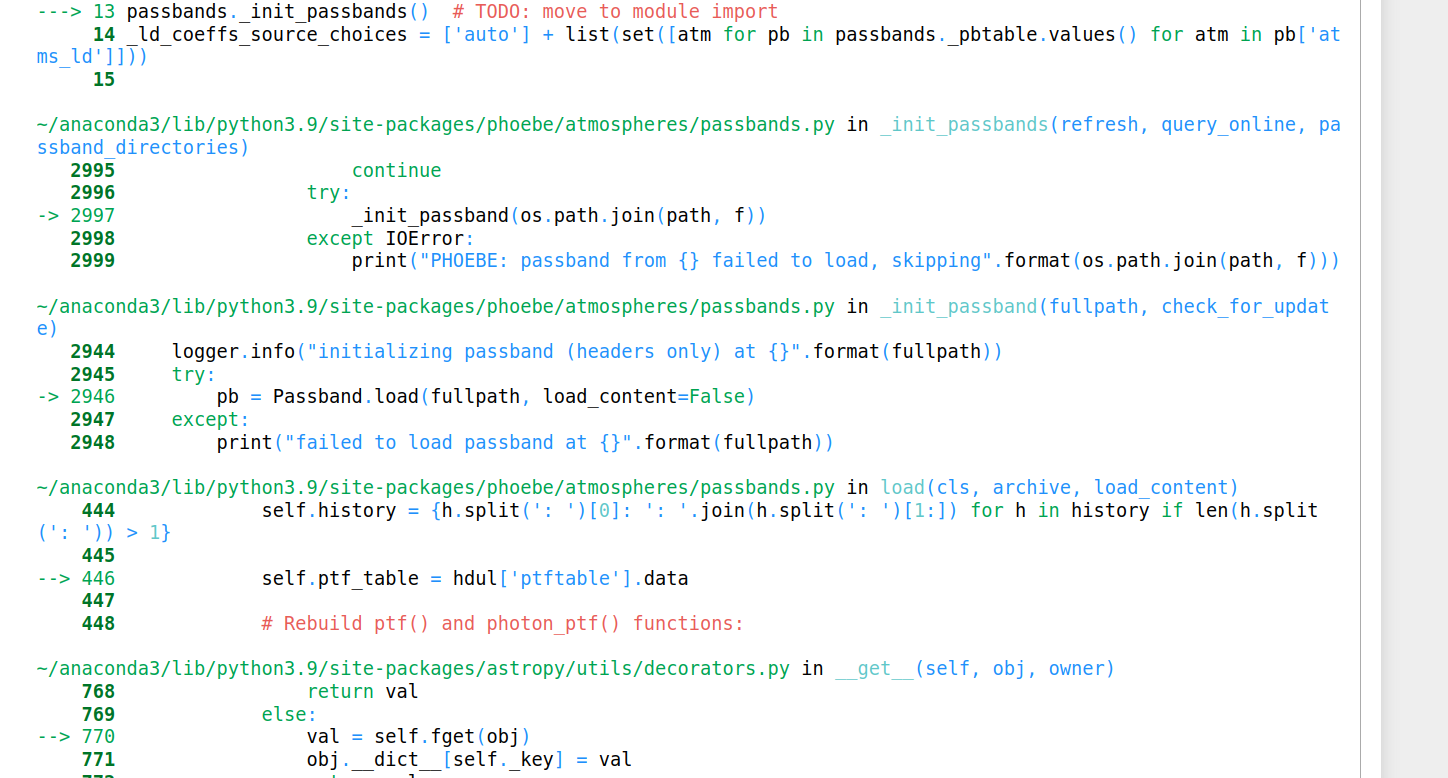Click '_ld_coeffs_source_choices' on line 14

267,35
